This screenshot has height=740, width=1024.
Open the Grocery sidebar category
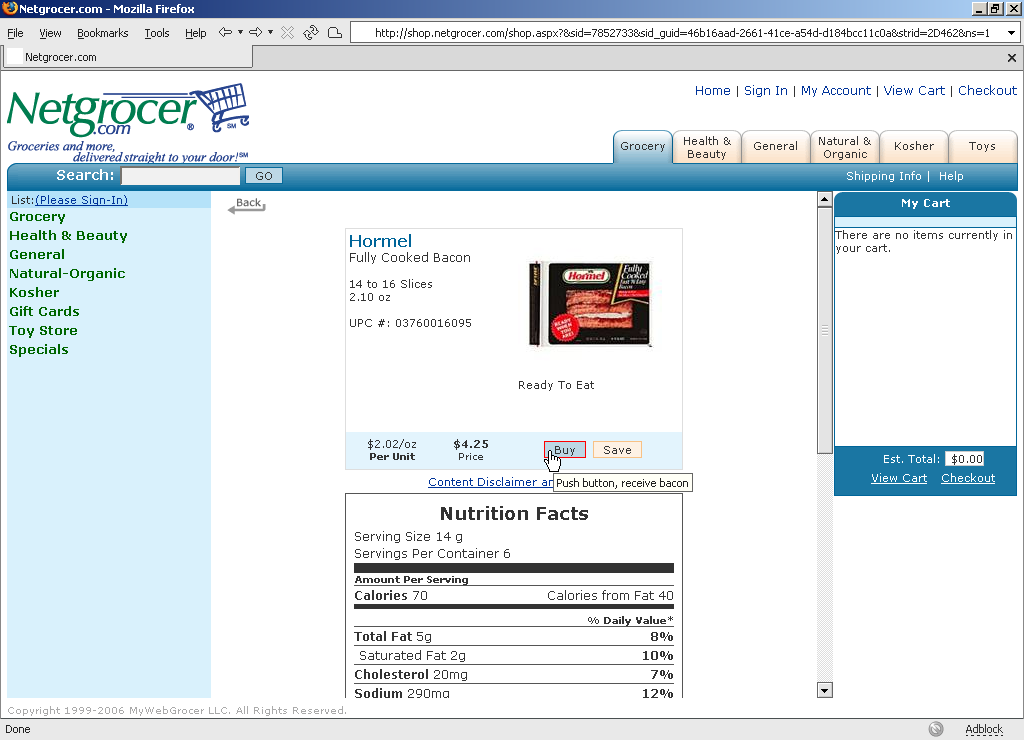click(37, 217)
